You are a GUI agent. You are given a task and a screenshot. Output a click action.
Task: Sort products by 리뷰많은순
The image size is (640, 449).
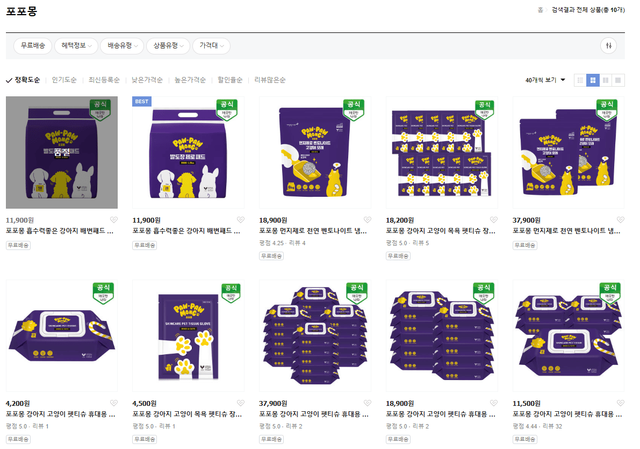pyautogui.click(x=270, y=80)
